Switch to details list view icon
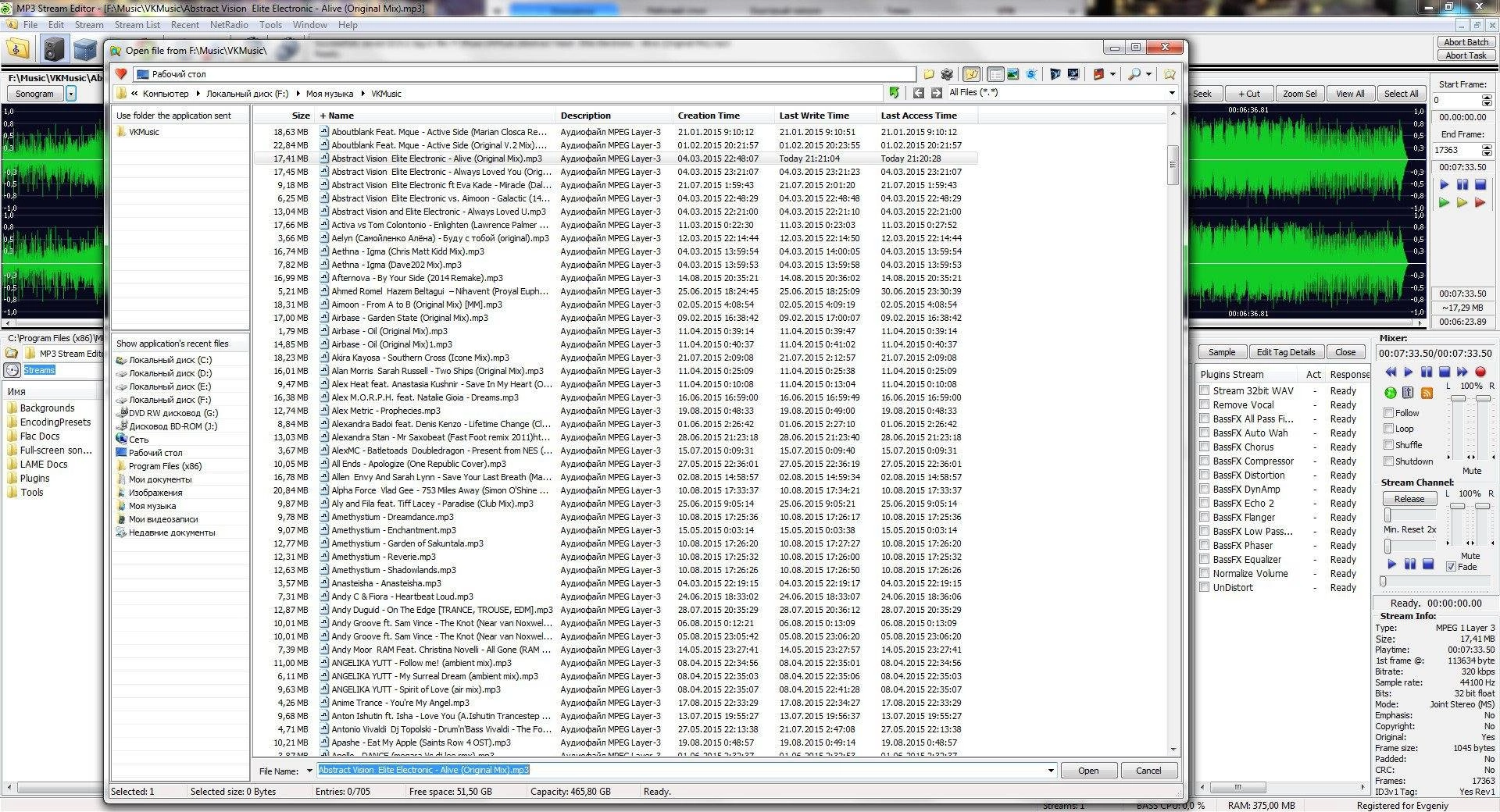Image resolution: width=1500 pixels, height=812 pixels. (995, 74)
